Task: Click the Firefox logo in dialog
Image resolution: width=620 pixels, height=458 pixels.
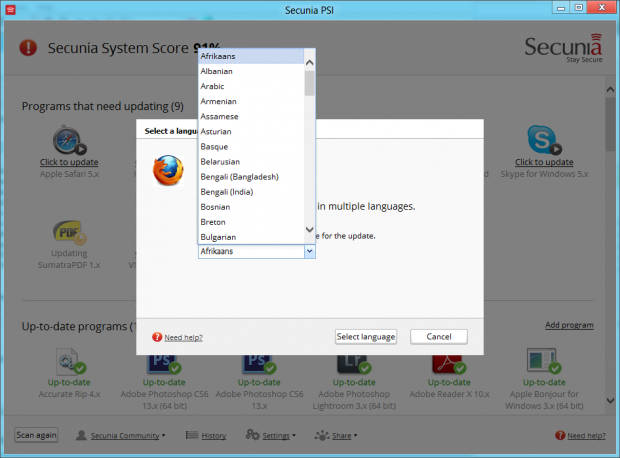Action: point(168,170)
